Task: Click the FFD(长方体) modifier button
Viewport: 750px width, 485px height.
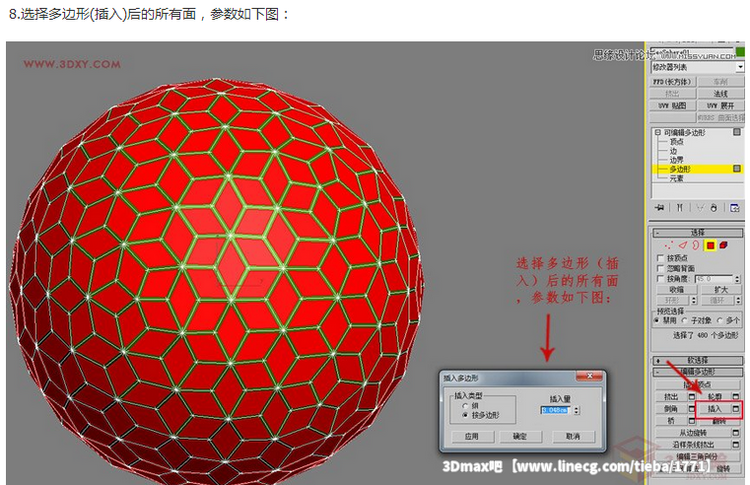Action: tap(673, 82)
